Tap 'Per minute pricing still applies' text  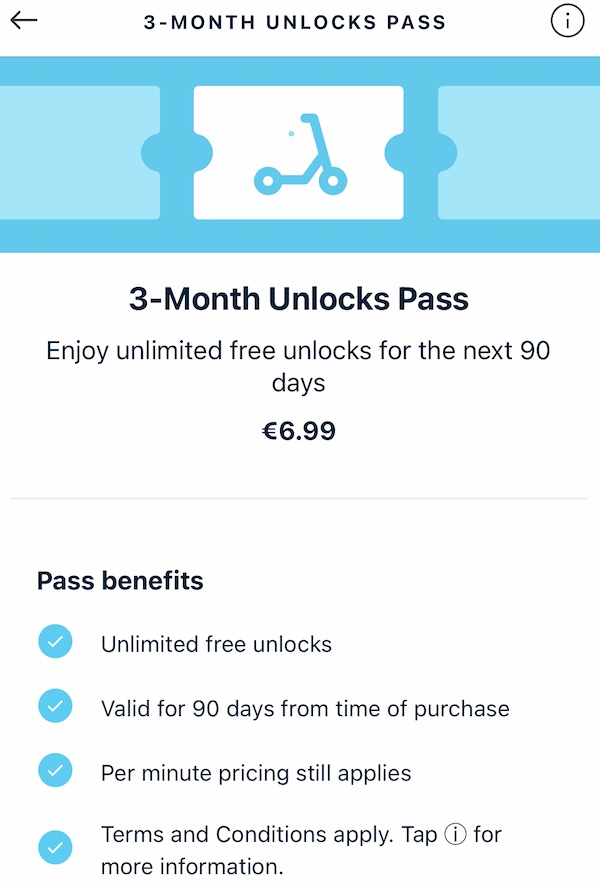pos(256,773)
